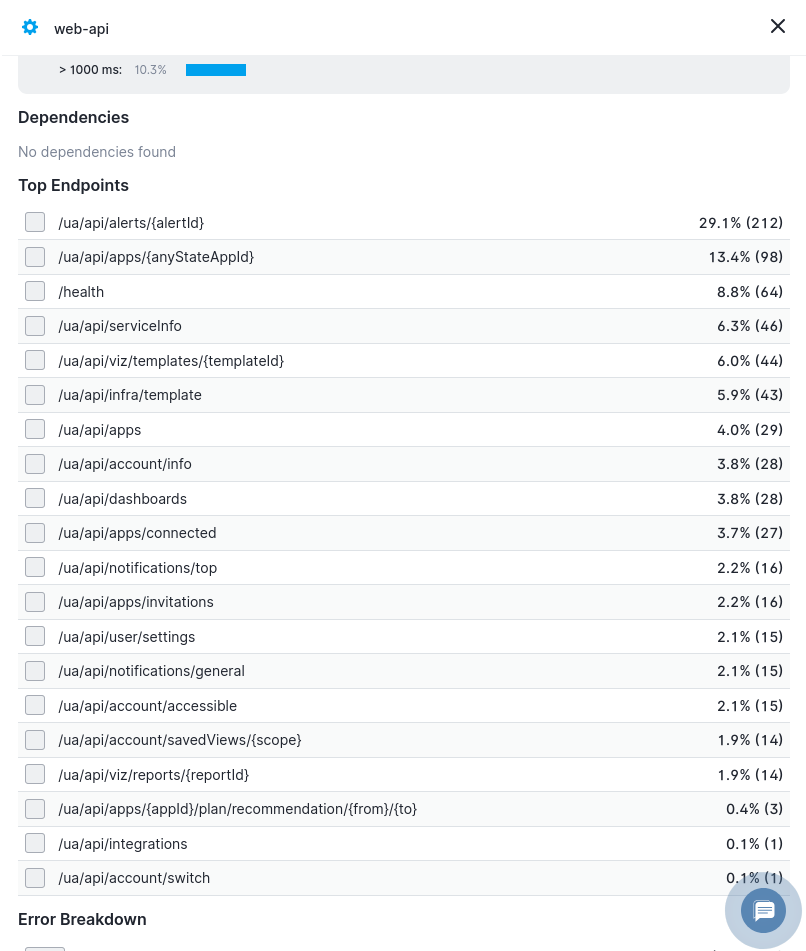Close the web-api details panel
This screenshot has height=951, width=806.
point(778,26)
